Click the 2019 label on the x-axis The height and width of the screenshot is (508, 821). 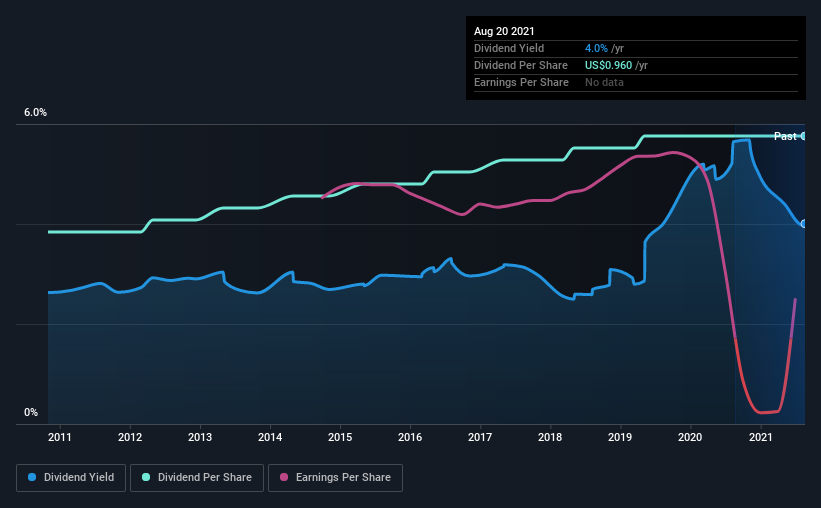(x=620, y=437)
